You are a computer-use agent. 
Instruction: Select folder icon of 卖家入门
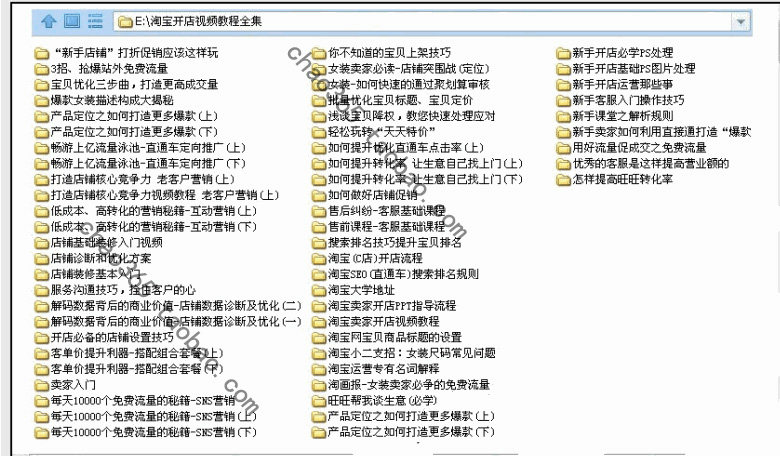(x=42, y=385)
